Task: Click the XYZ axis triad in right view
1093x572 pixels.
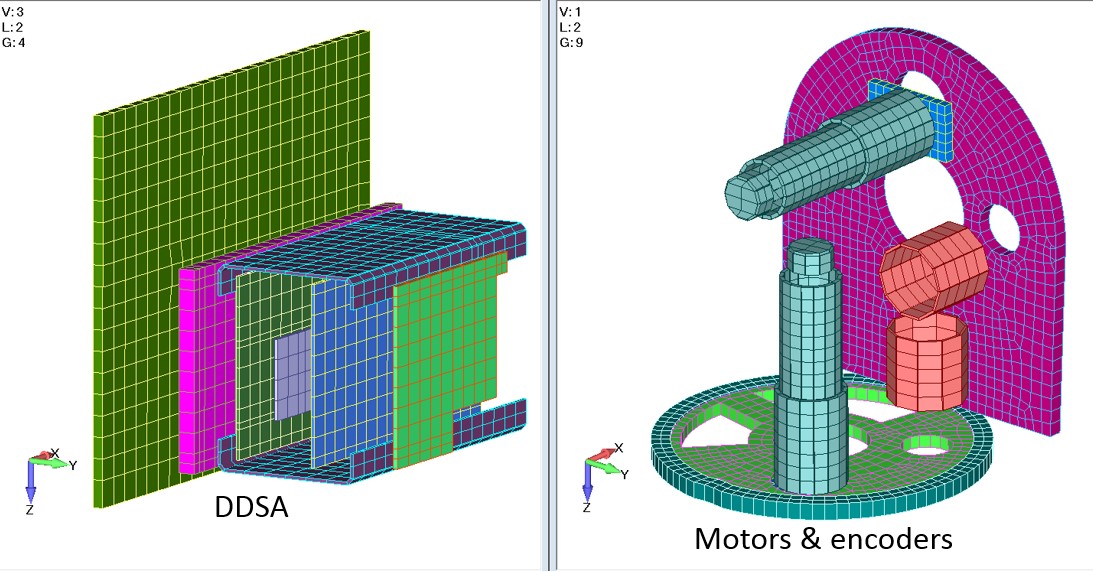Action: tap(605, 477)
